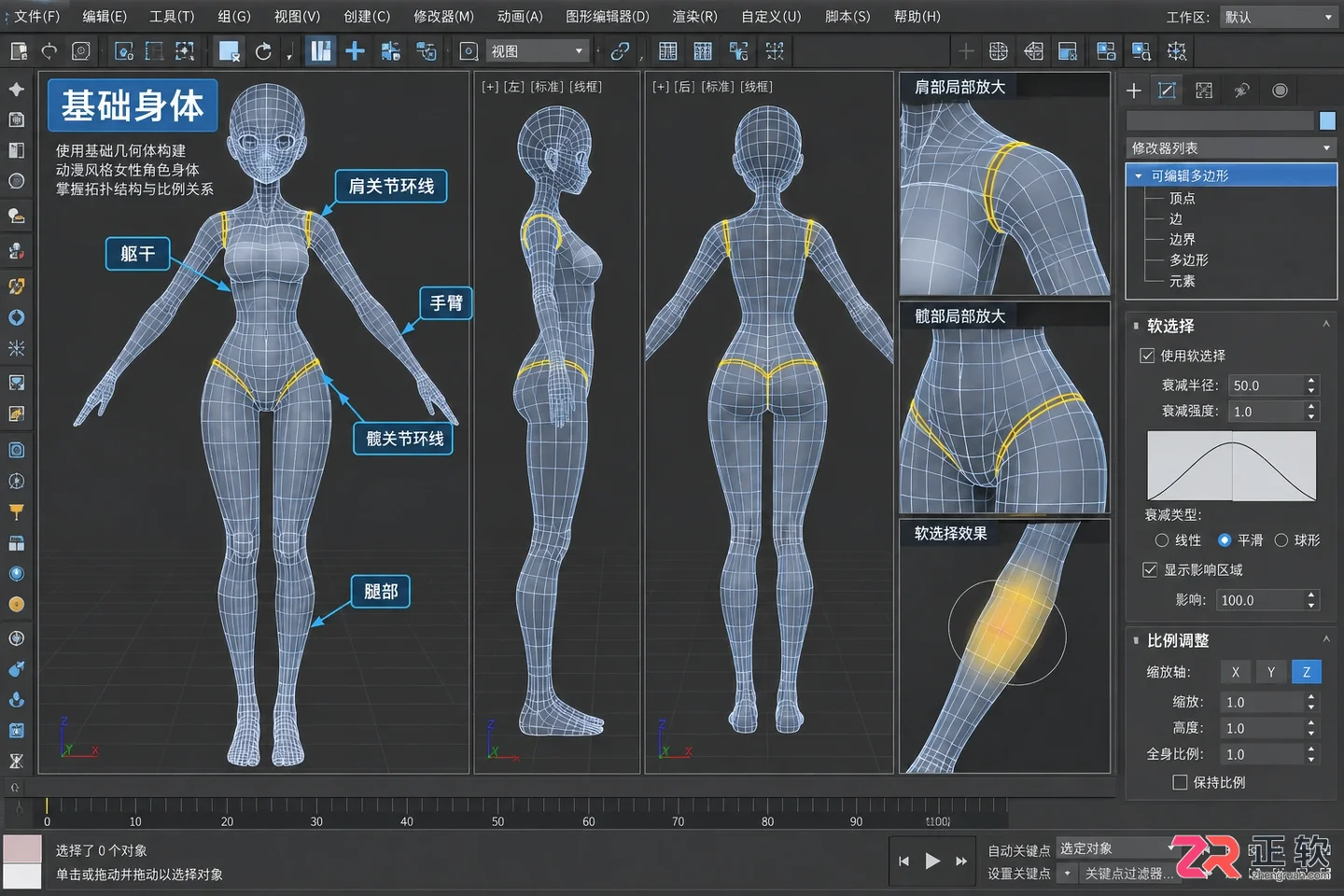This screenshot has height=896, width=1344.
Task: Jump back with the previous frame button
Action: pos(903,861)
